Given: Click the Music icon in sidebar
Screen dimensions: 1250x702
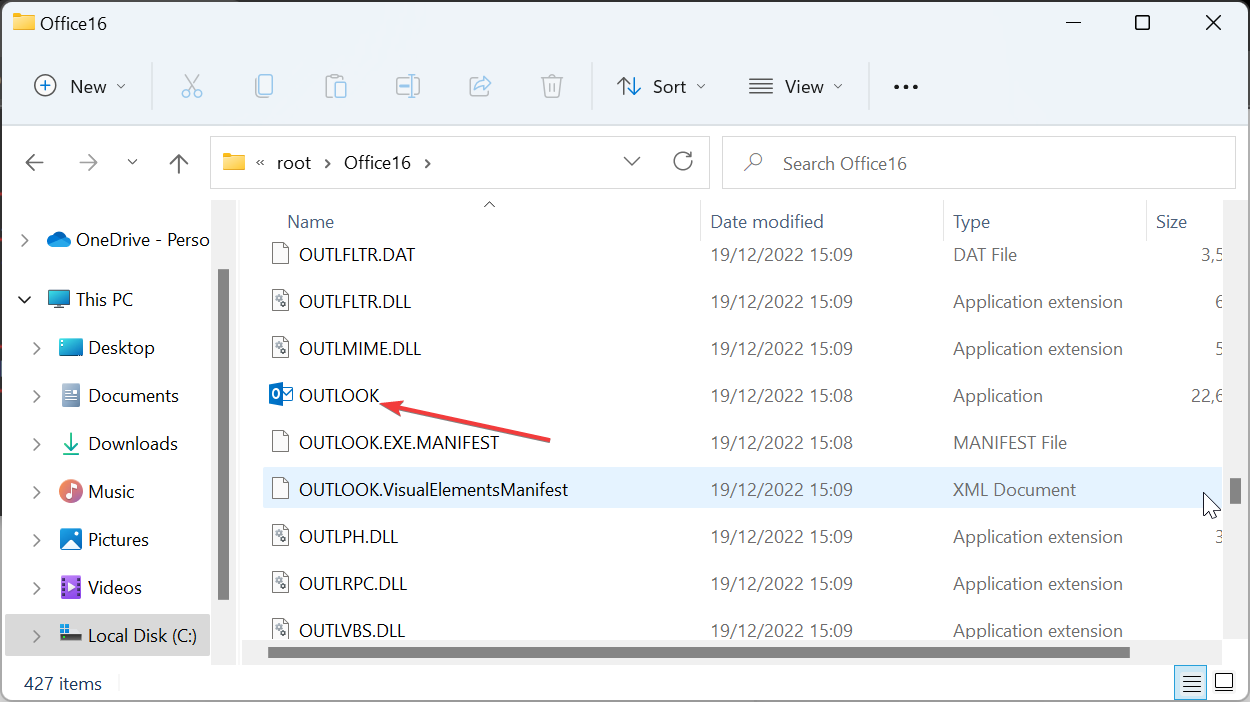Looking at the screenshot, I should (x=71, y=491).
